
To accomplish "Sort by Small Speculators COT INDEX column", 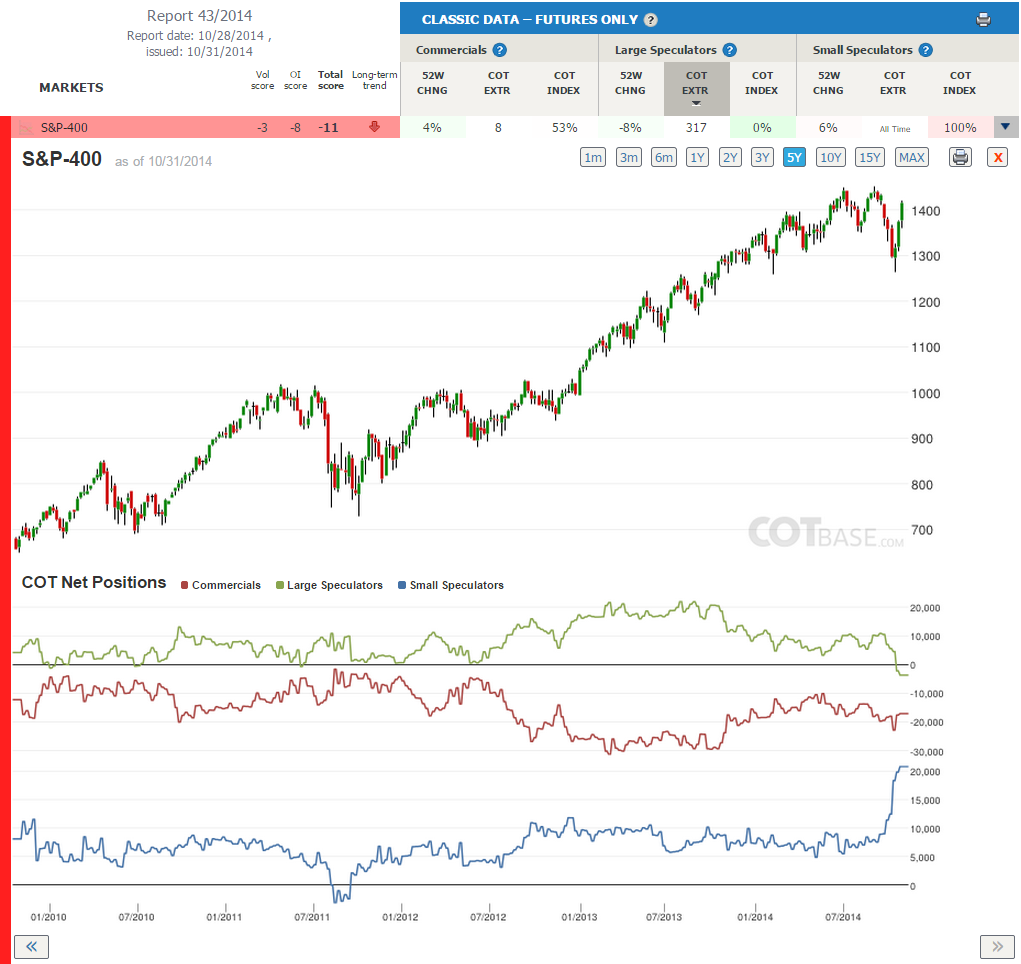I will (960, 83).
